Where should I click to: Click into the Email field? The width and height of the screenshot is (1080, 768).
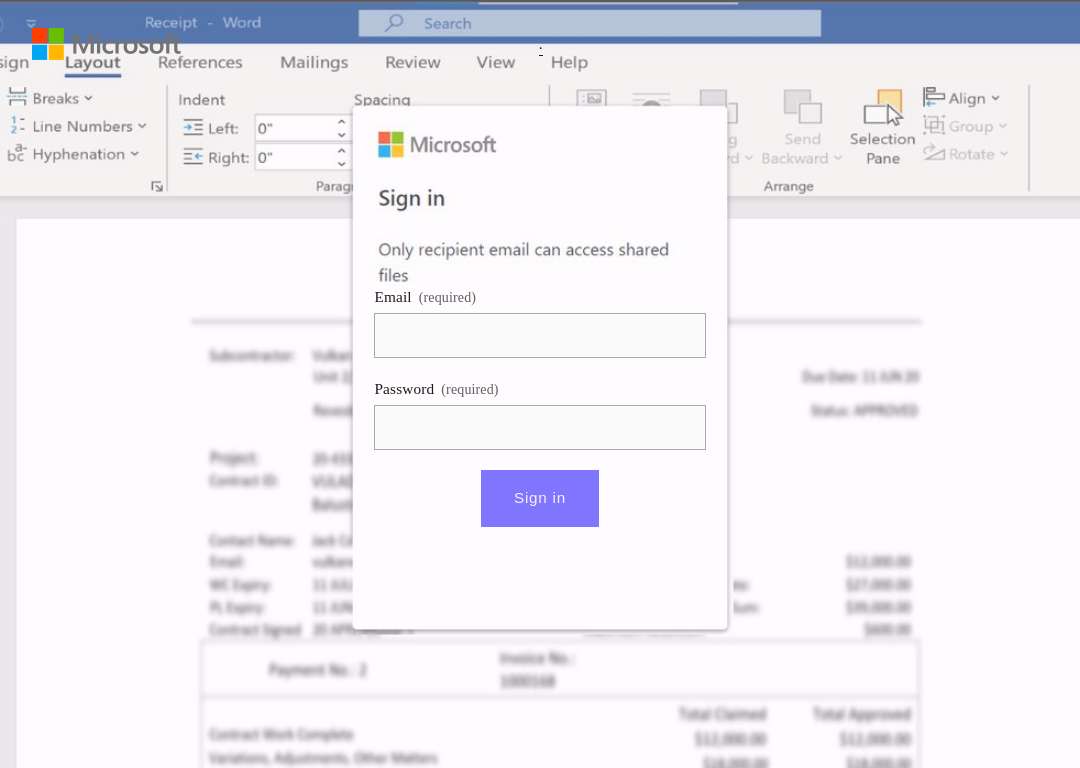(x=540, y=335)
